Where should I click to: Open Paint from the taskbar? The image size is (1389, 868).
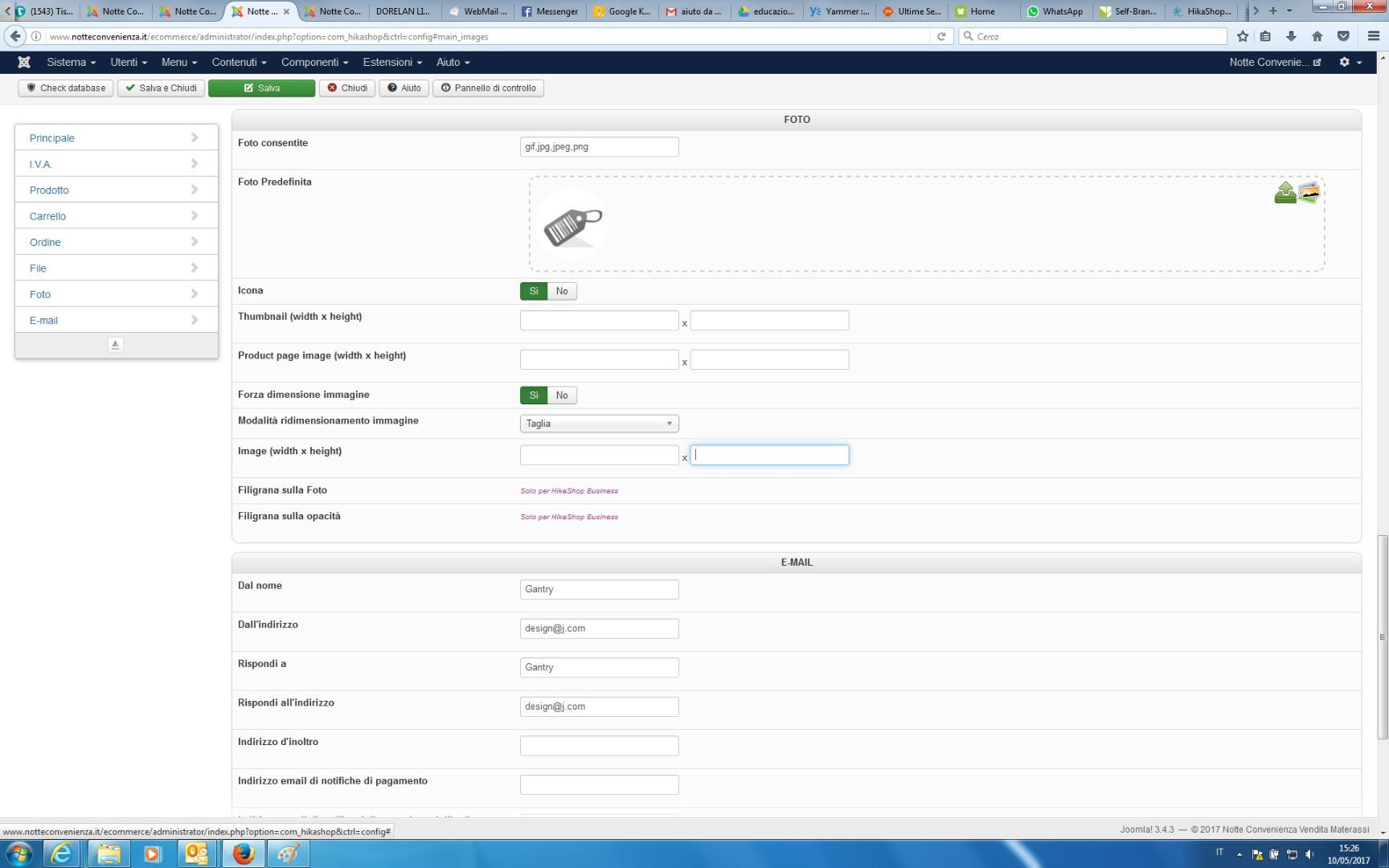point(288,853)
